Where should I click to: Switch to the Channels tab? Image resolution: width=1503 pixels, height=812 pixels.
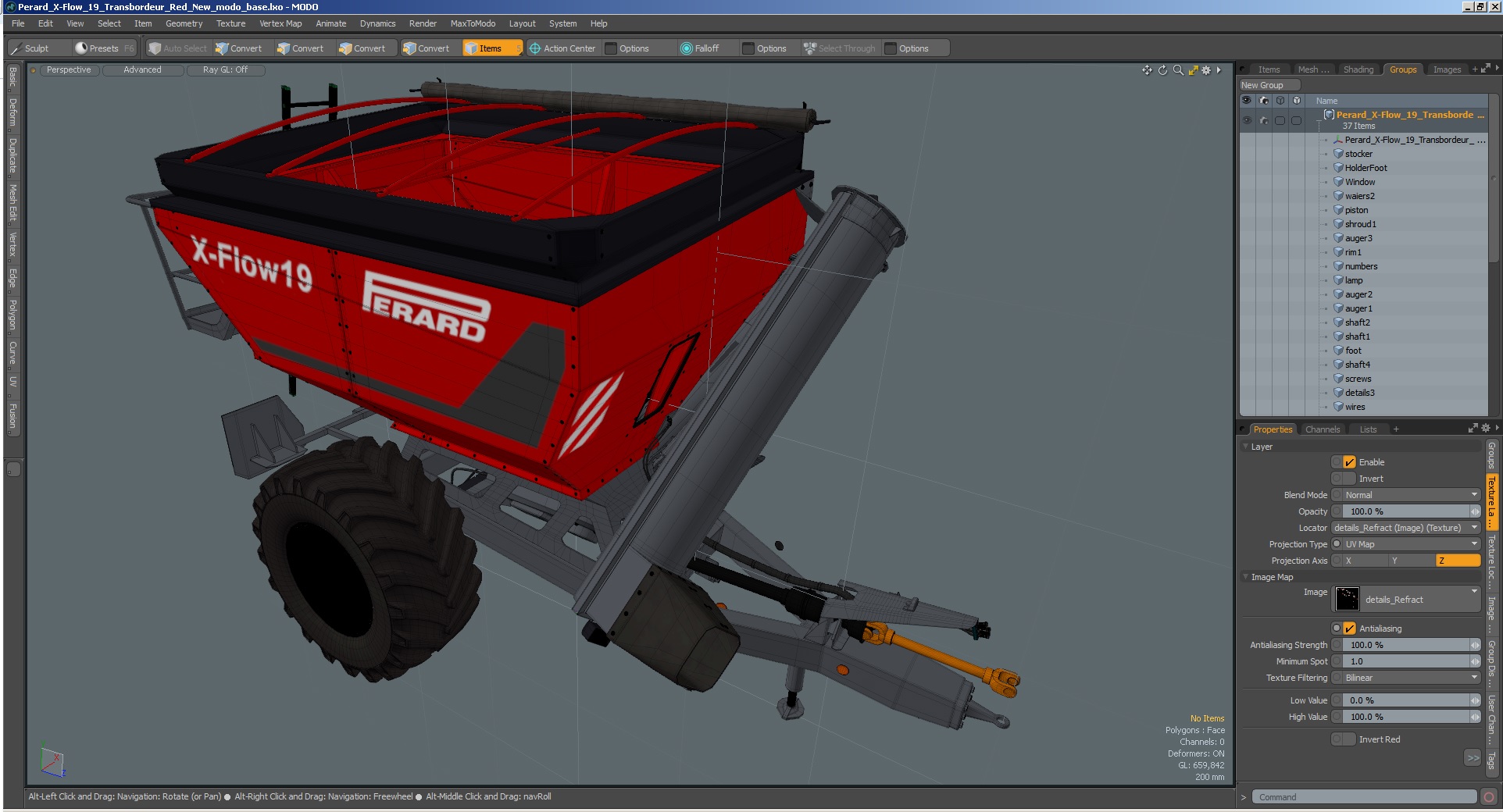pyautogui.click(x=1323, y=429)
